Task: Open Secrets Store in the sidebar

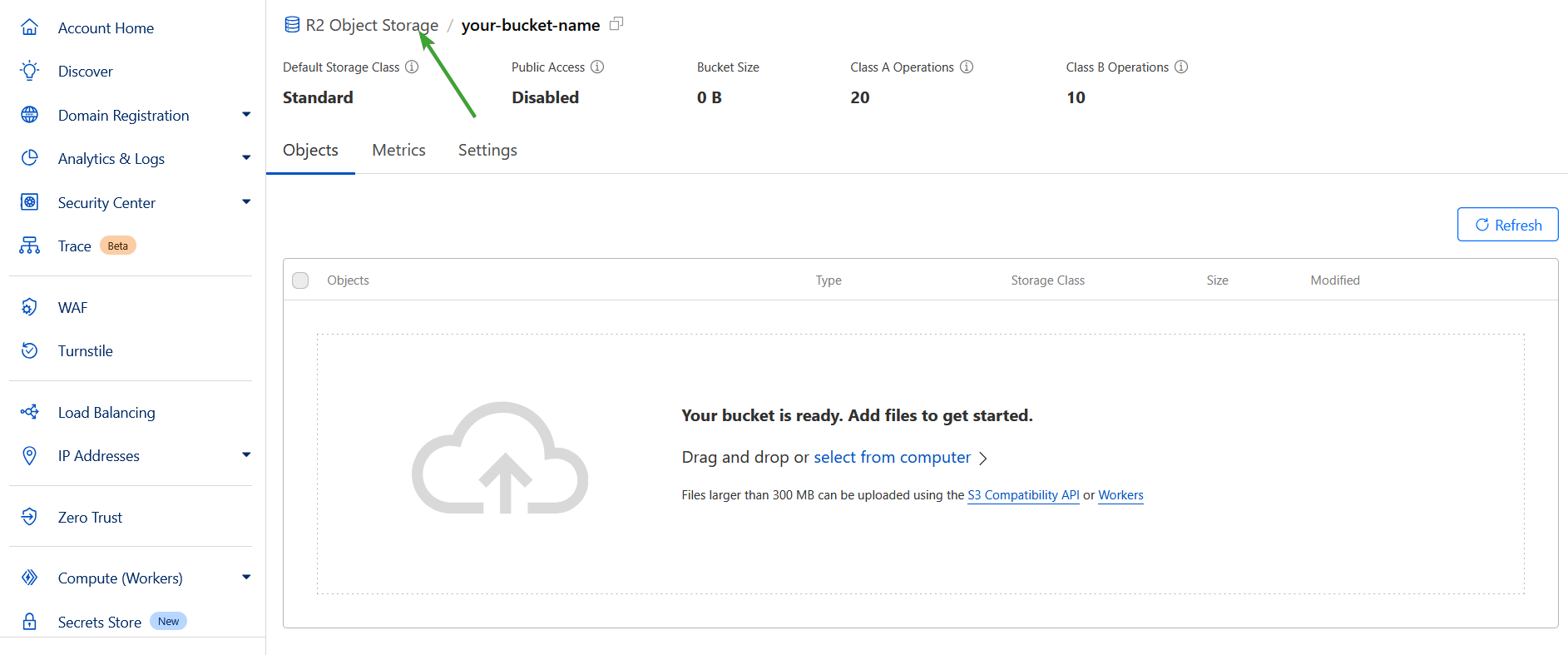Action: [100, 622]
